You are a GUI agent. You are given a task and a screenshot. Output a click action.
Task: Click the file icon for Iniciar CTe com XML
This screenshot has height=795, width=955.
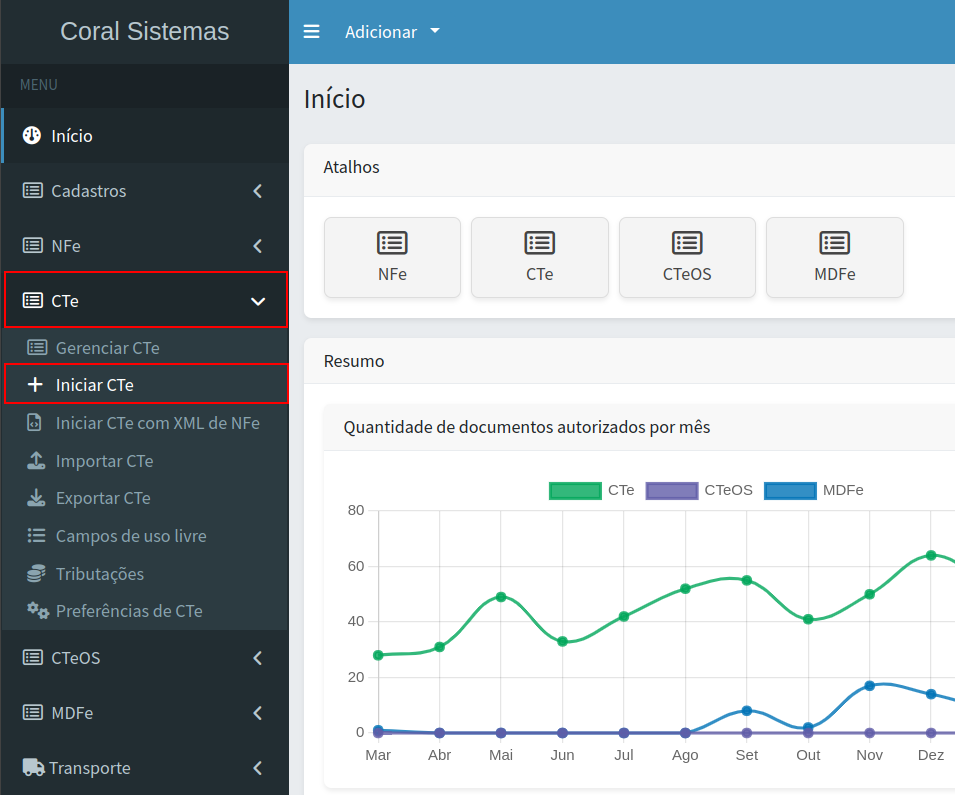tap(36, 423)
